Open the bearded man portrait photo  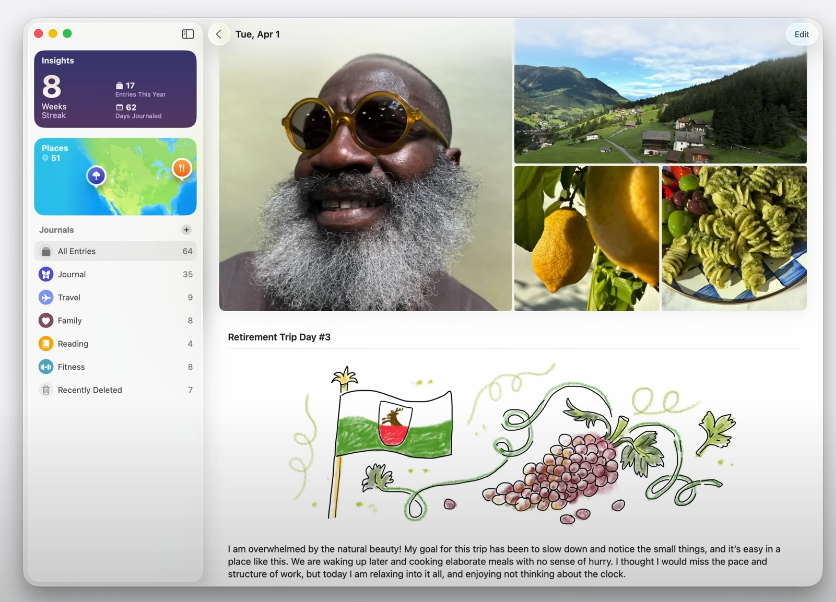point(365,165)
